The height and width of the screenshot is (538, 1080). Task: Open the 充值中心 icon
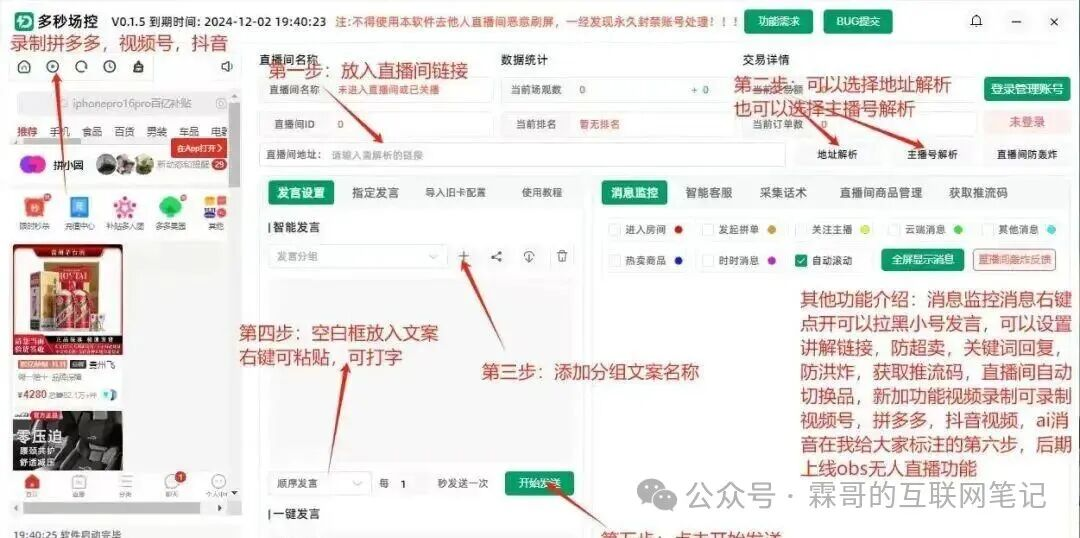[79, 207]
